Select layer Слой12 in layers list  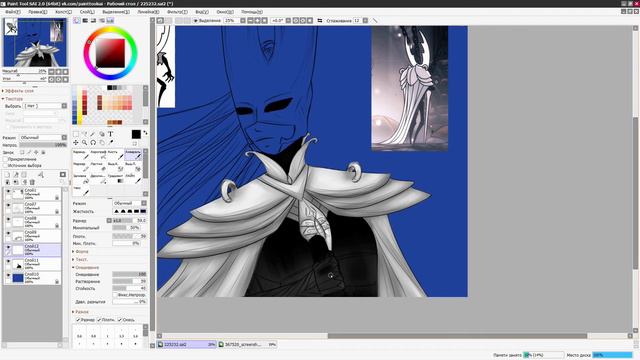36,250
